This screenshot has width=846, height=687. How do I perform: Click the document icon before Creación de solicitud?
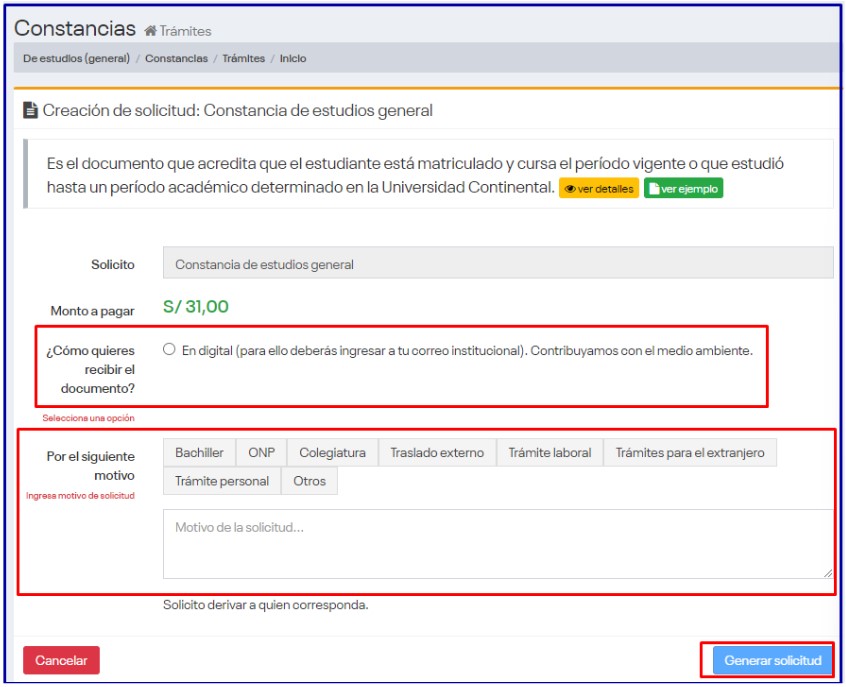(x=31, y=111)
